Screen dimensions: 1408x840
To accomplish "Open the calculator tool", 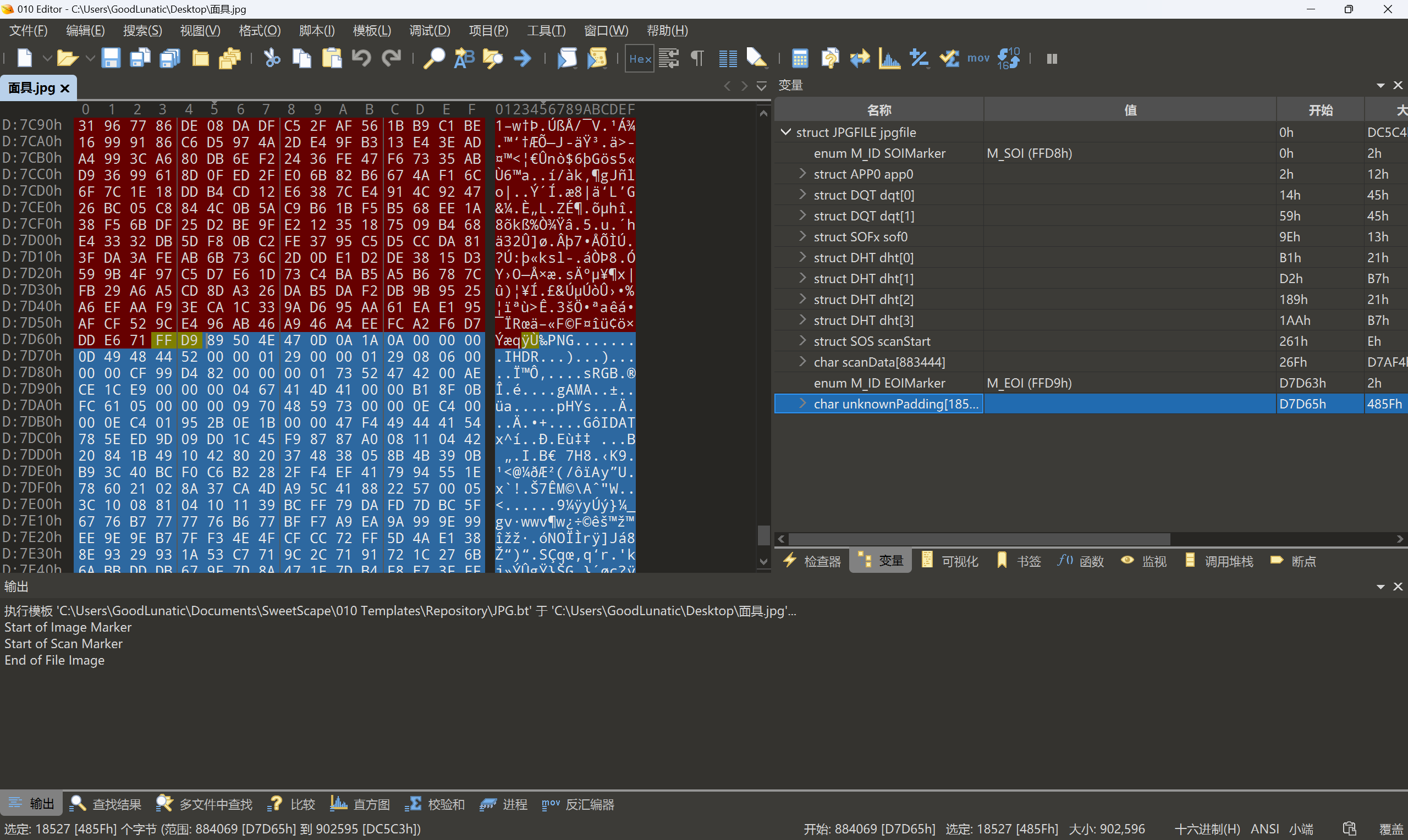I will pos(800,58).
